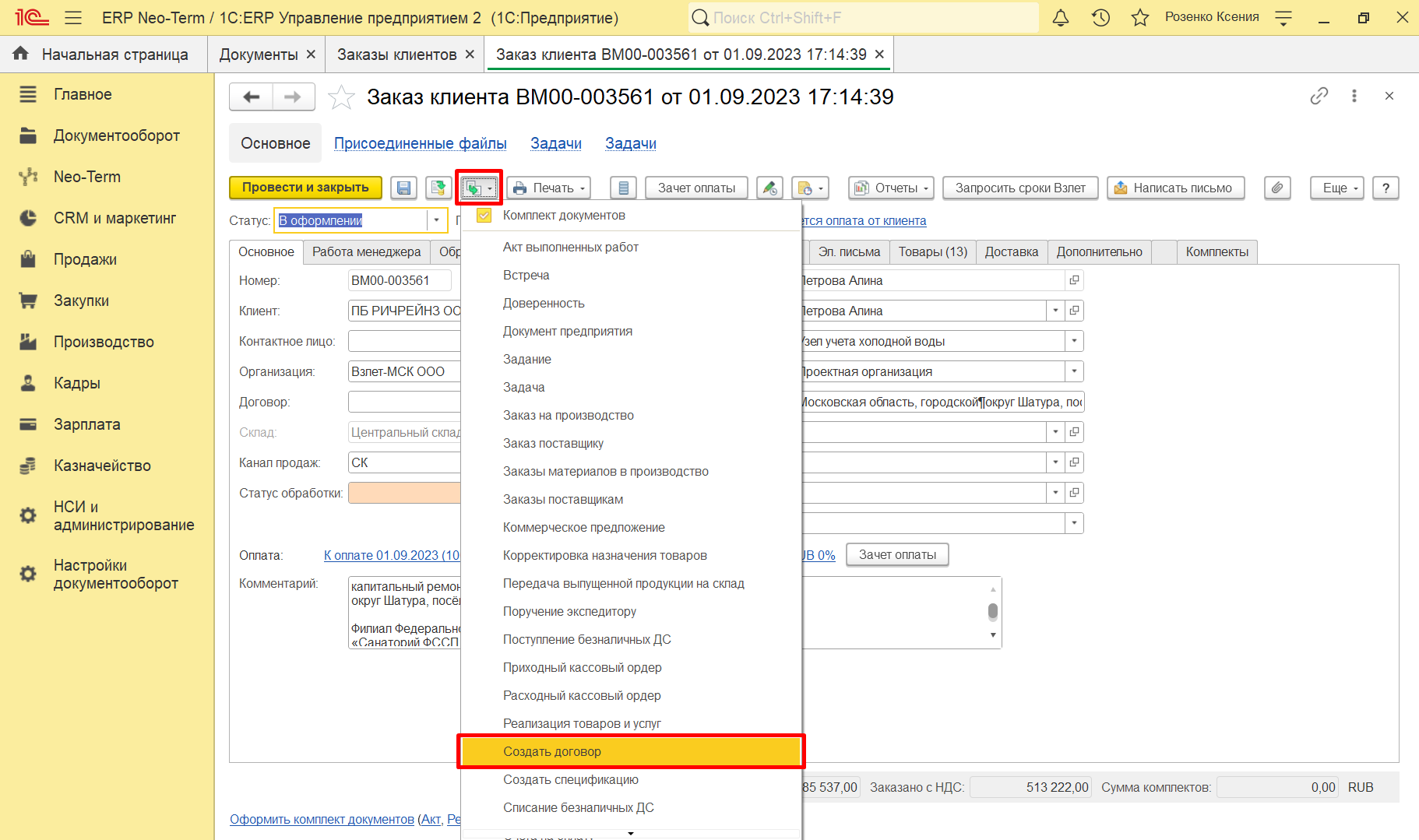This screenshot has width=1419, height=840.
Task: Toggle the Комплект документов checkbox
Action: pos(484,216)
